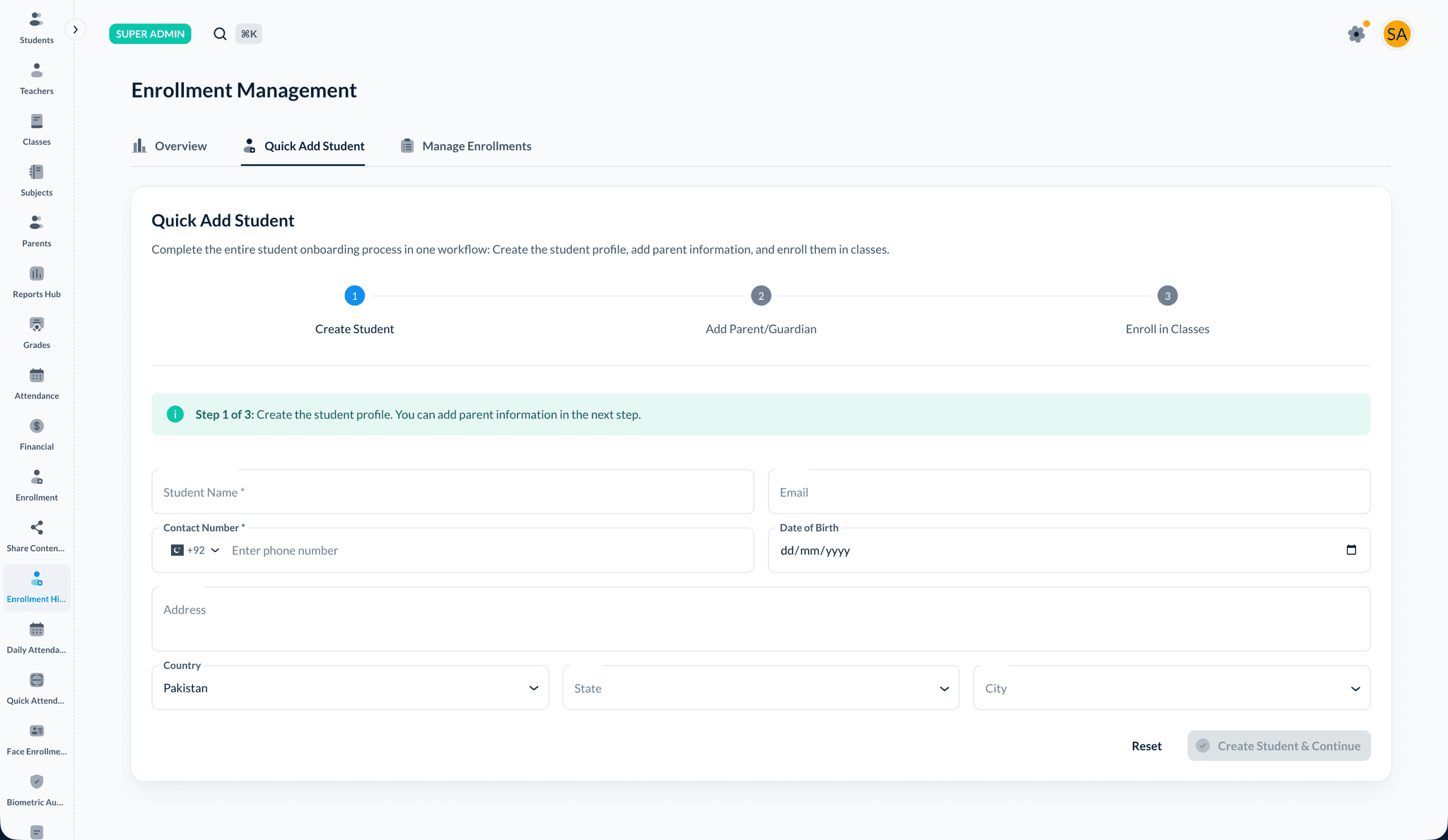1448x840 pixels.
Task: Open the State dropdown
Action: 761,688
